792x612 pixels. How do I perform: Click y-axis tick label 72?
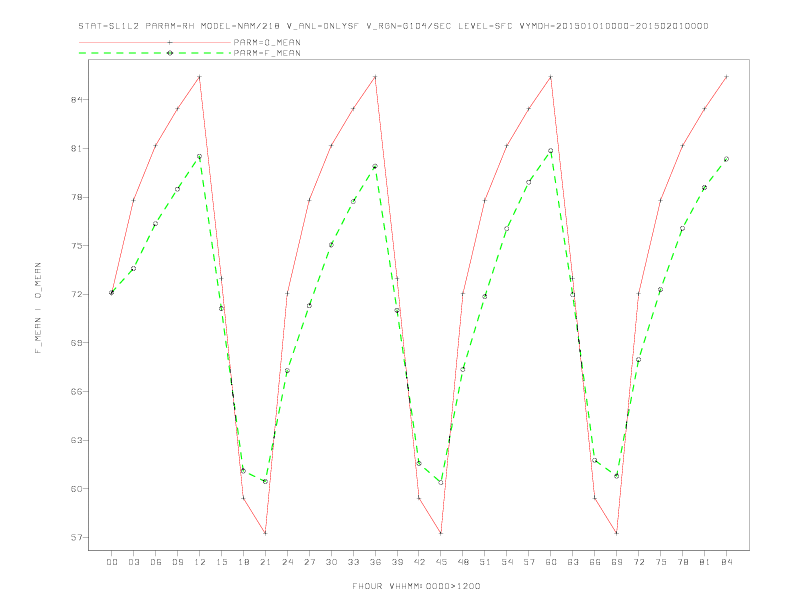(77, 294)
